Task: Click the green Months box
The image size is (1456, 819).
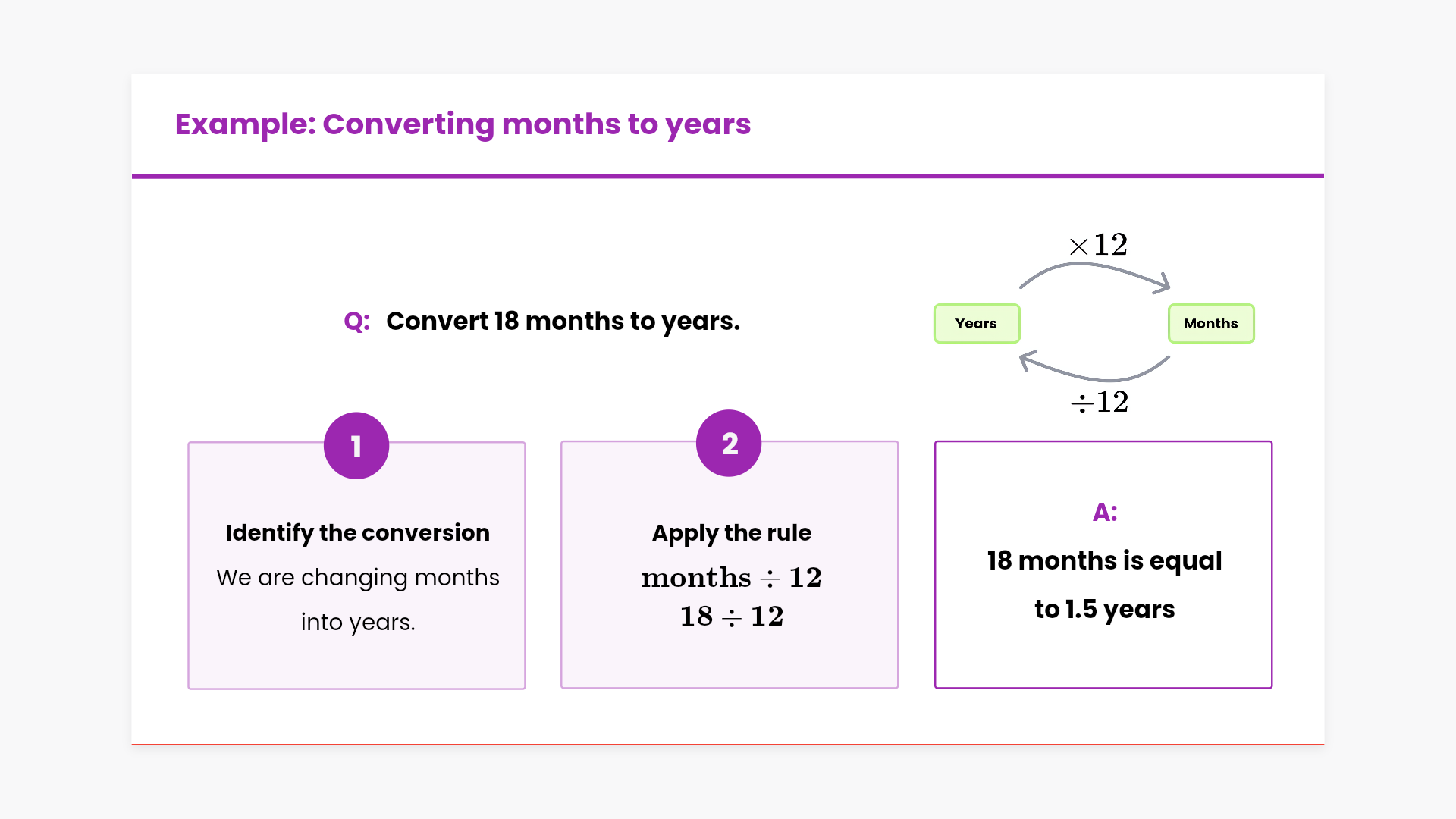Action: pos(1210,324)
